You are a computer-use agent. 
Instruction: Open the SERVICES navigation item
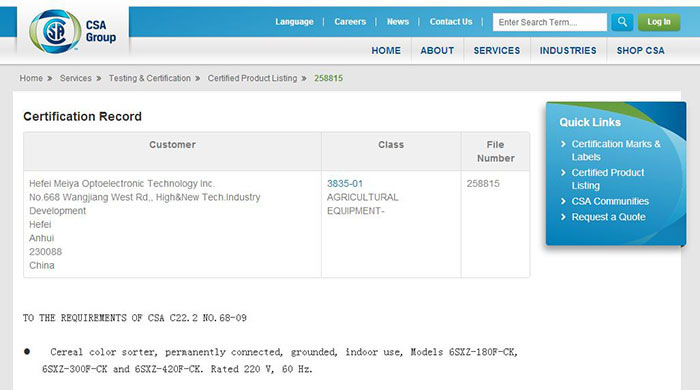click(x=497, y=50)
